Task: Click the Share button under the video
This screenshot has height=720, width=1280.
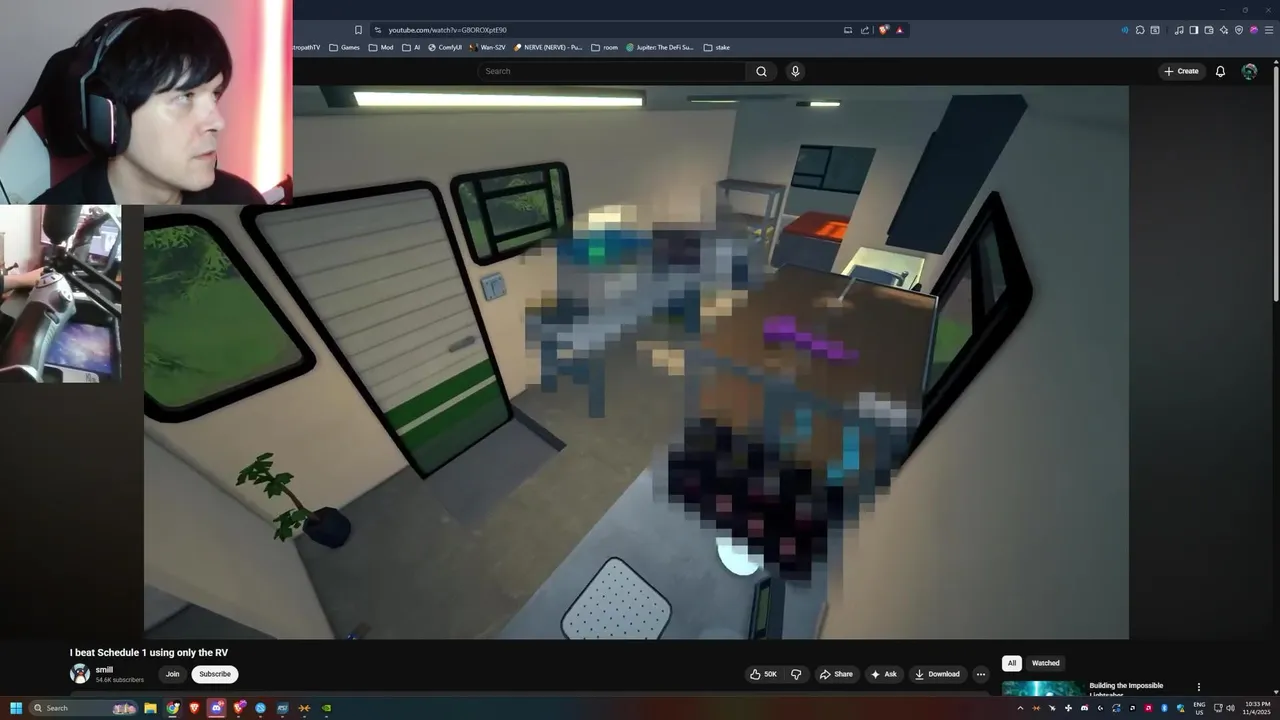Action: tap(836, 674)
